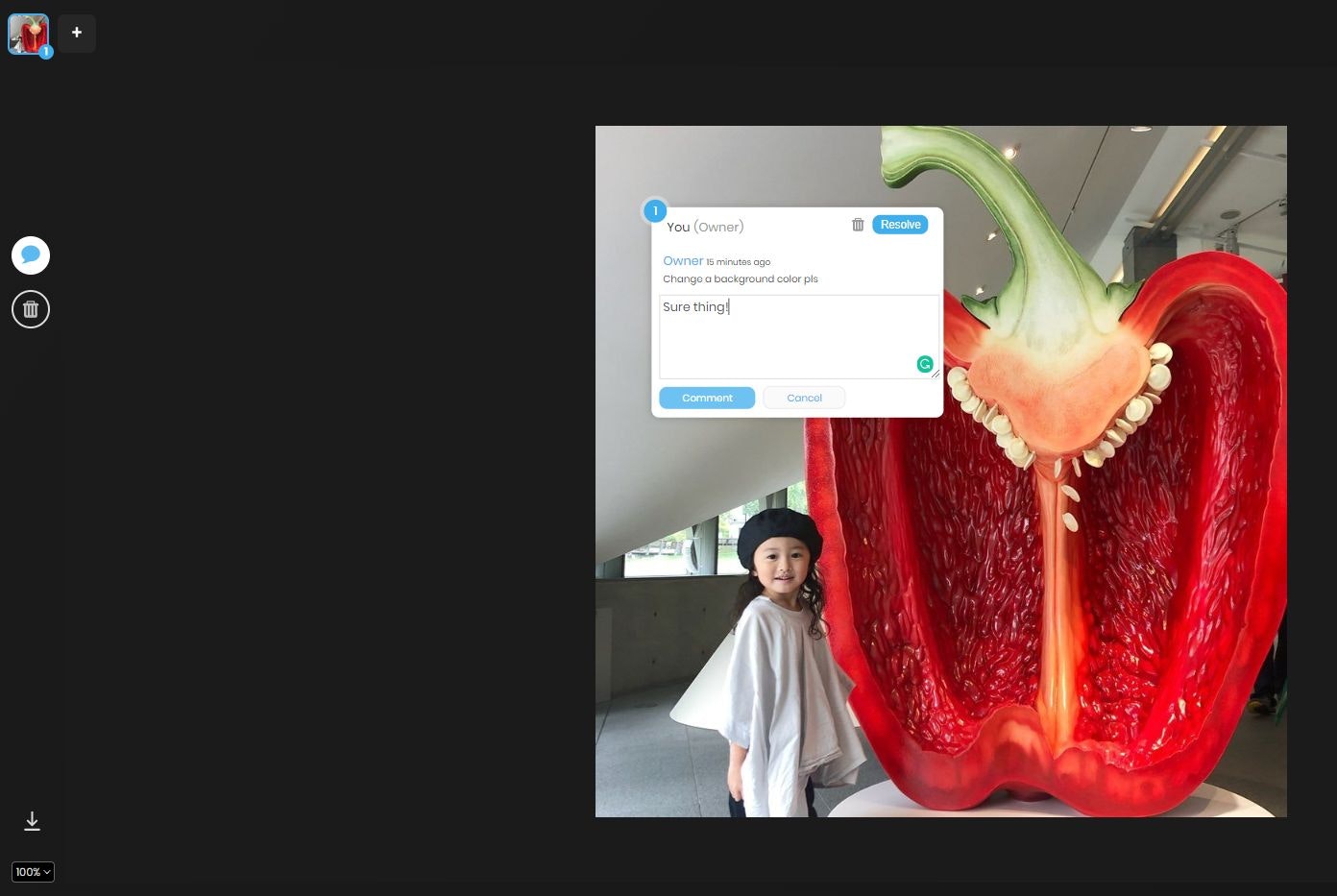Click the comment count badge on the thumbnail
Viewport: 1337px width, 896px height.
(x=45, y=52)
